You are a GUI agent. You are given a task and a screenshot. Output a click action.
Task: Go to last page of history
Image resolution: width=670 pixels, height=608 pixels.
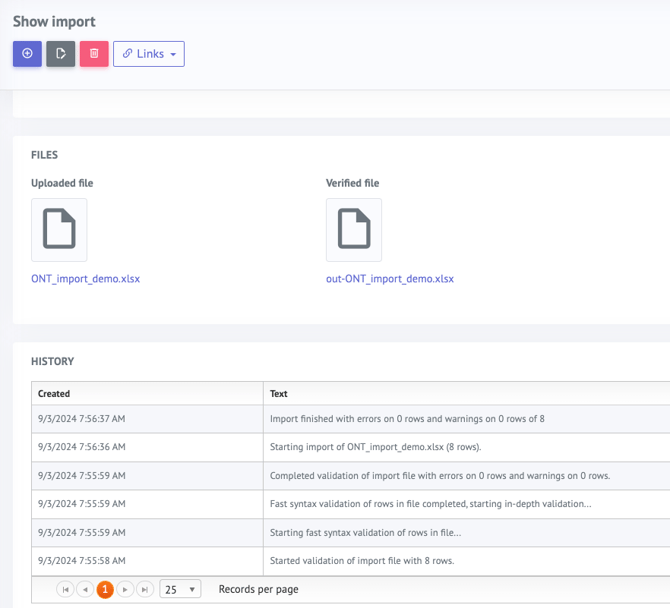[145, 590]
